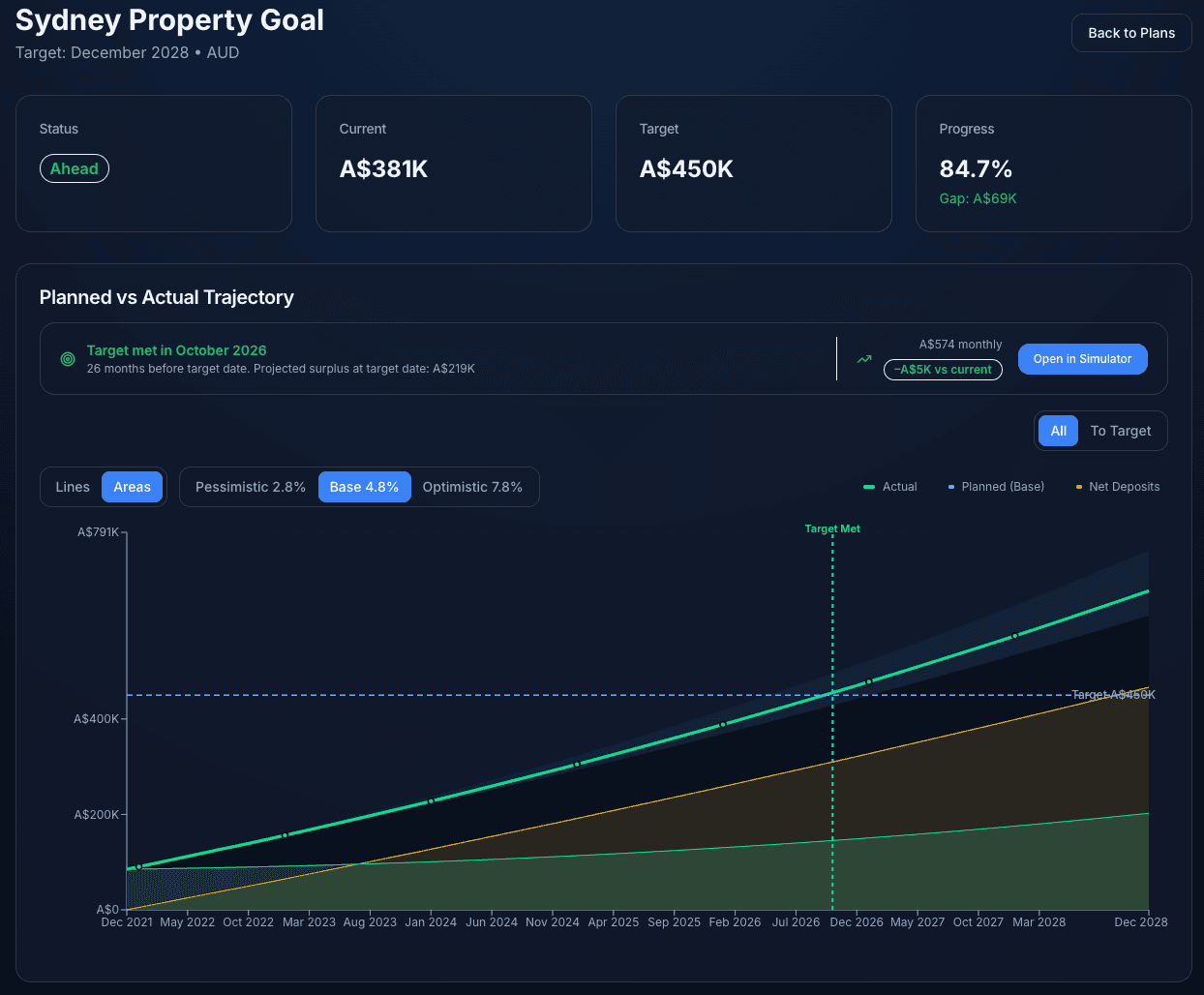Viewport: 1204px width, 995px height.
Task: Switch to the To Target range view
Action: click(1120, 431)
